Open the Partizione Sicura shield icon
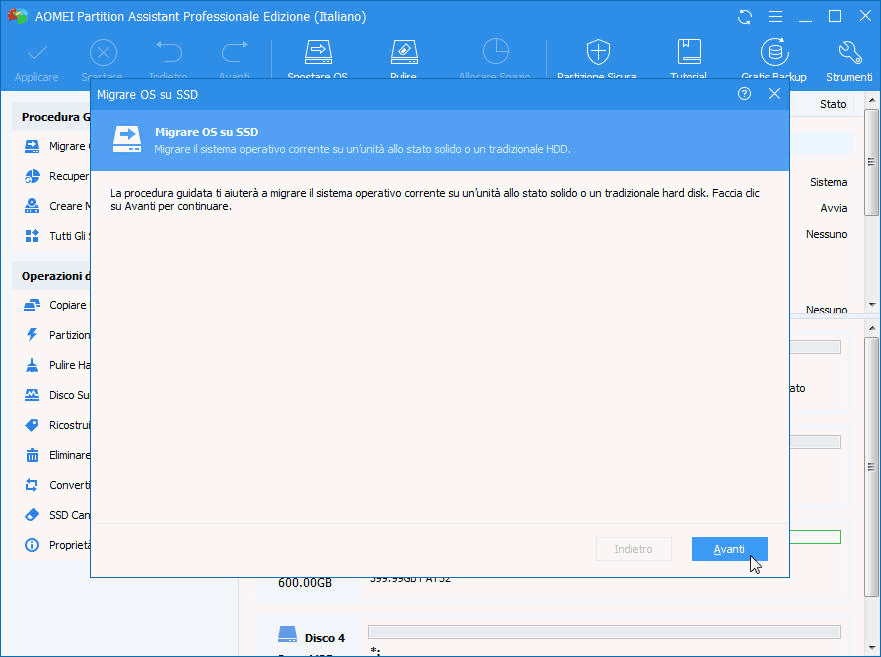This screenshot has height=657, width=881. [x=598, y=52]
